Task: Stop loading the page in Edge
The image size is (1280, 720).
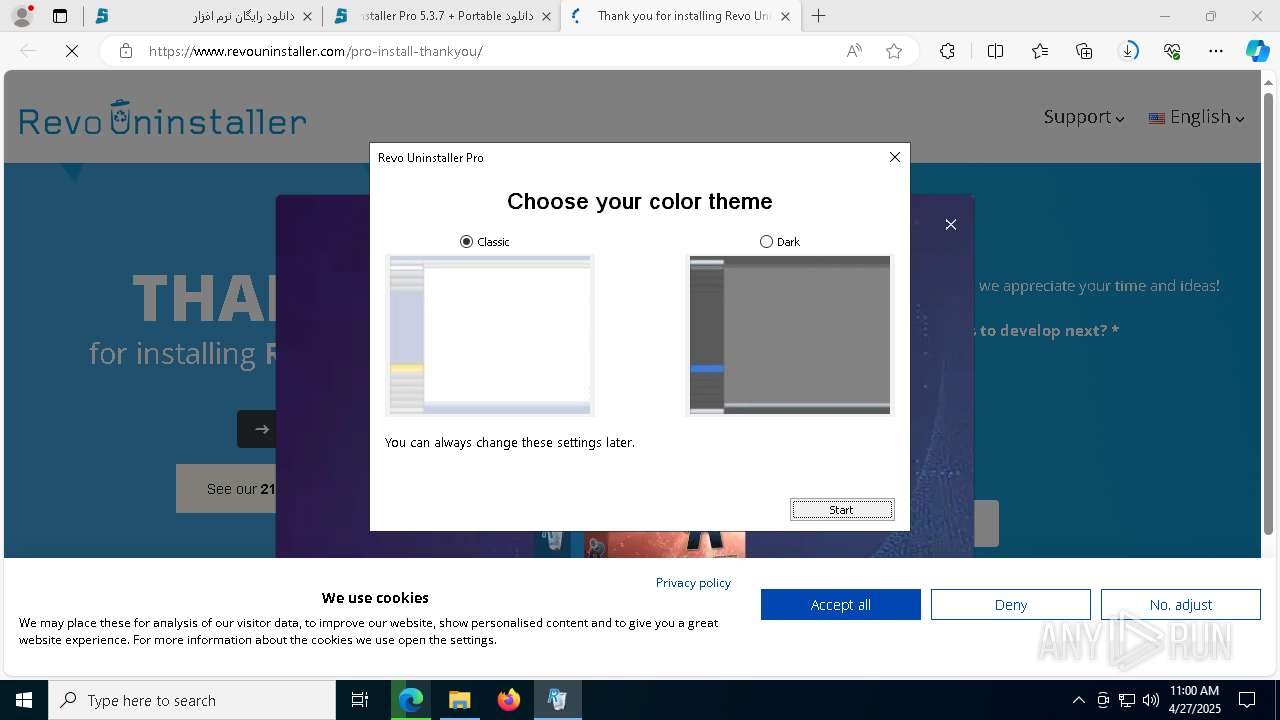Action: pyautogui.click(x=72, y=51)
